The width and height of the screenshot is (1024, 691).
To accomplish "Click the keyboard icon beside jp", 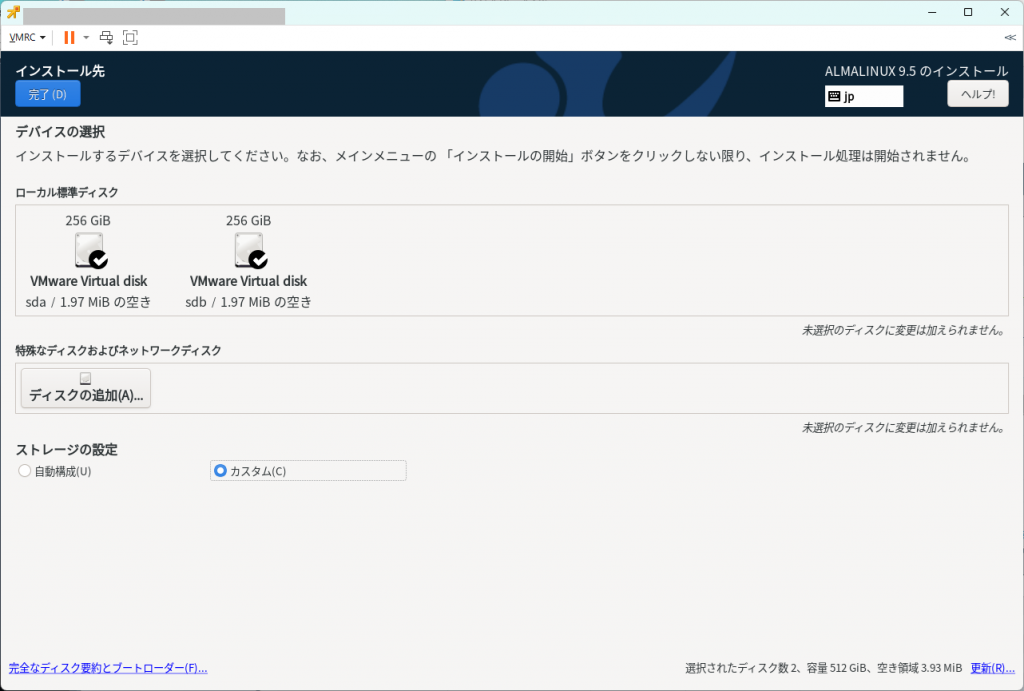I will (834, 96).
